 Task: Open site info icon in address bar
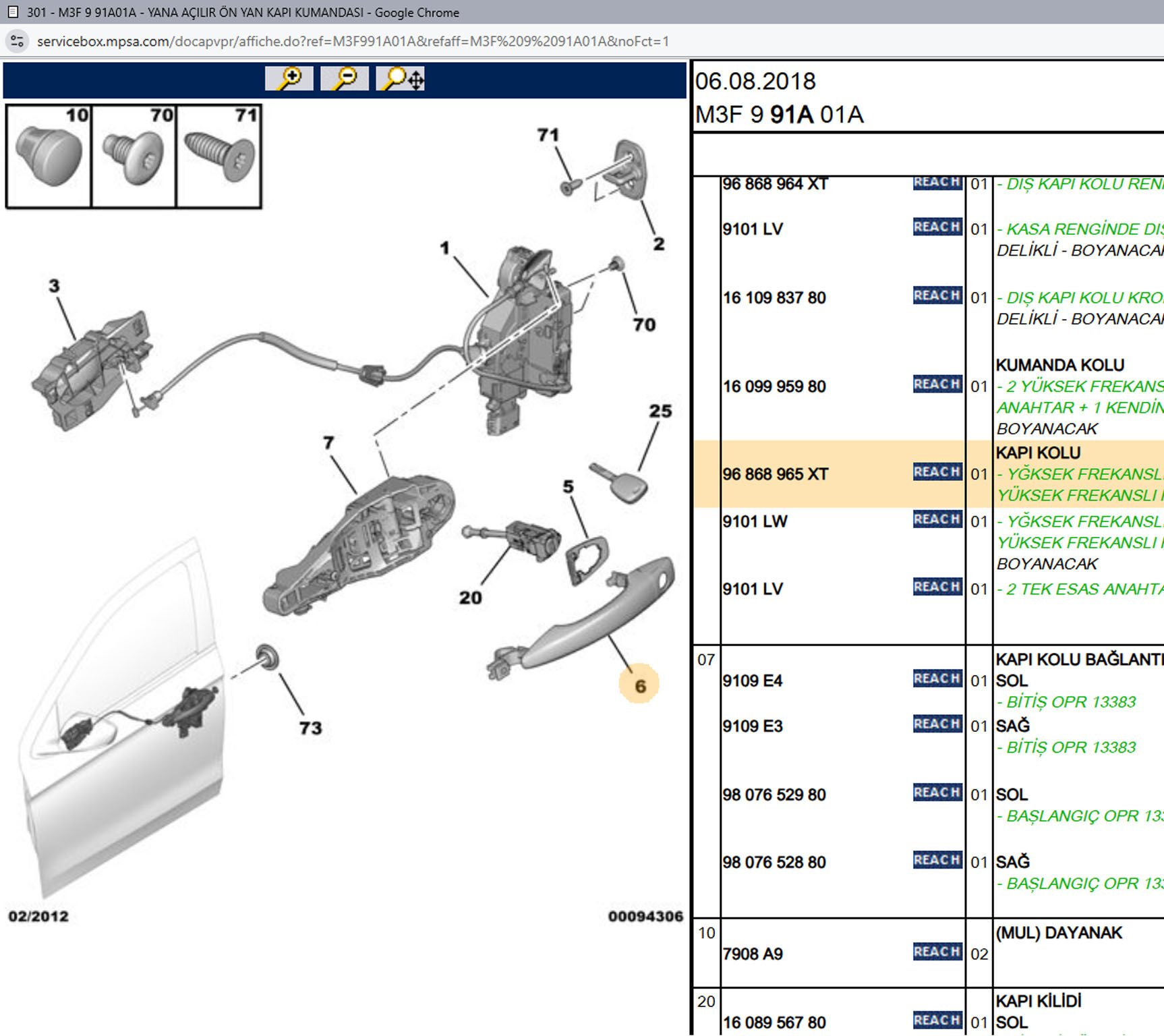pyautogui.click(x=18, y=41)
